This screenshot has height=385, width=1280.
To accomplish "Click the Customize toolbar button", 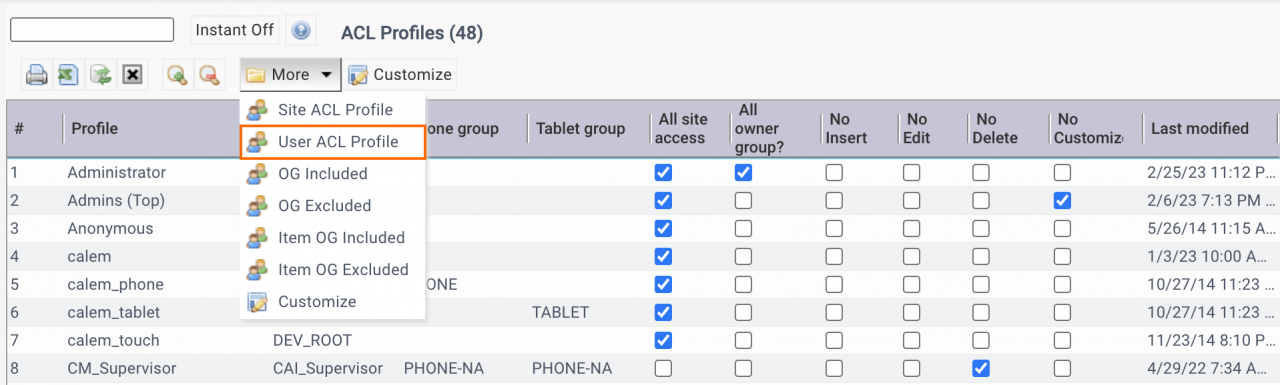I will tap(400, 74).
